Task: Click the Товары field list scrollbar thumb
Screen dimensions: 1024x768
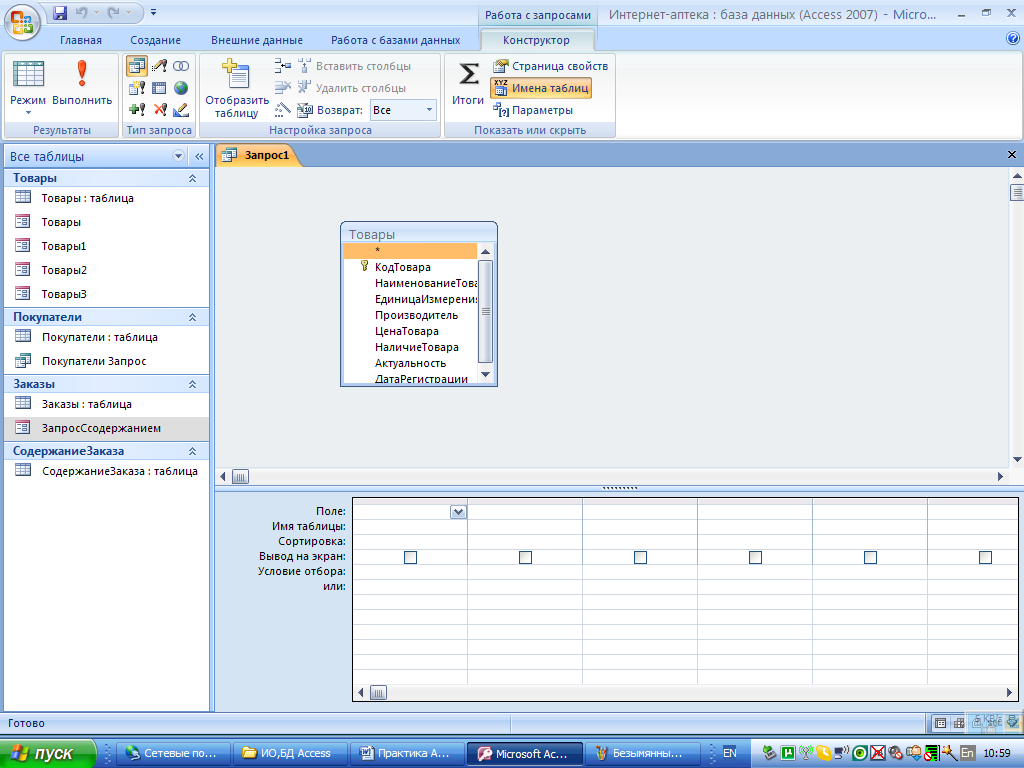Action: point(485,311)
